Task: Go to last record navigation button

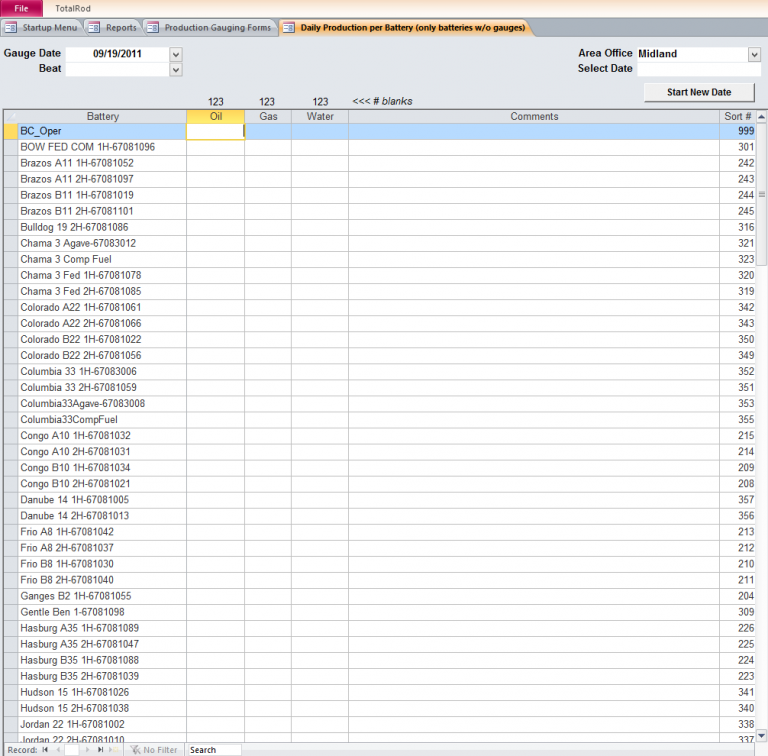Action: pyautogui.click(x=100, y=750)
